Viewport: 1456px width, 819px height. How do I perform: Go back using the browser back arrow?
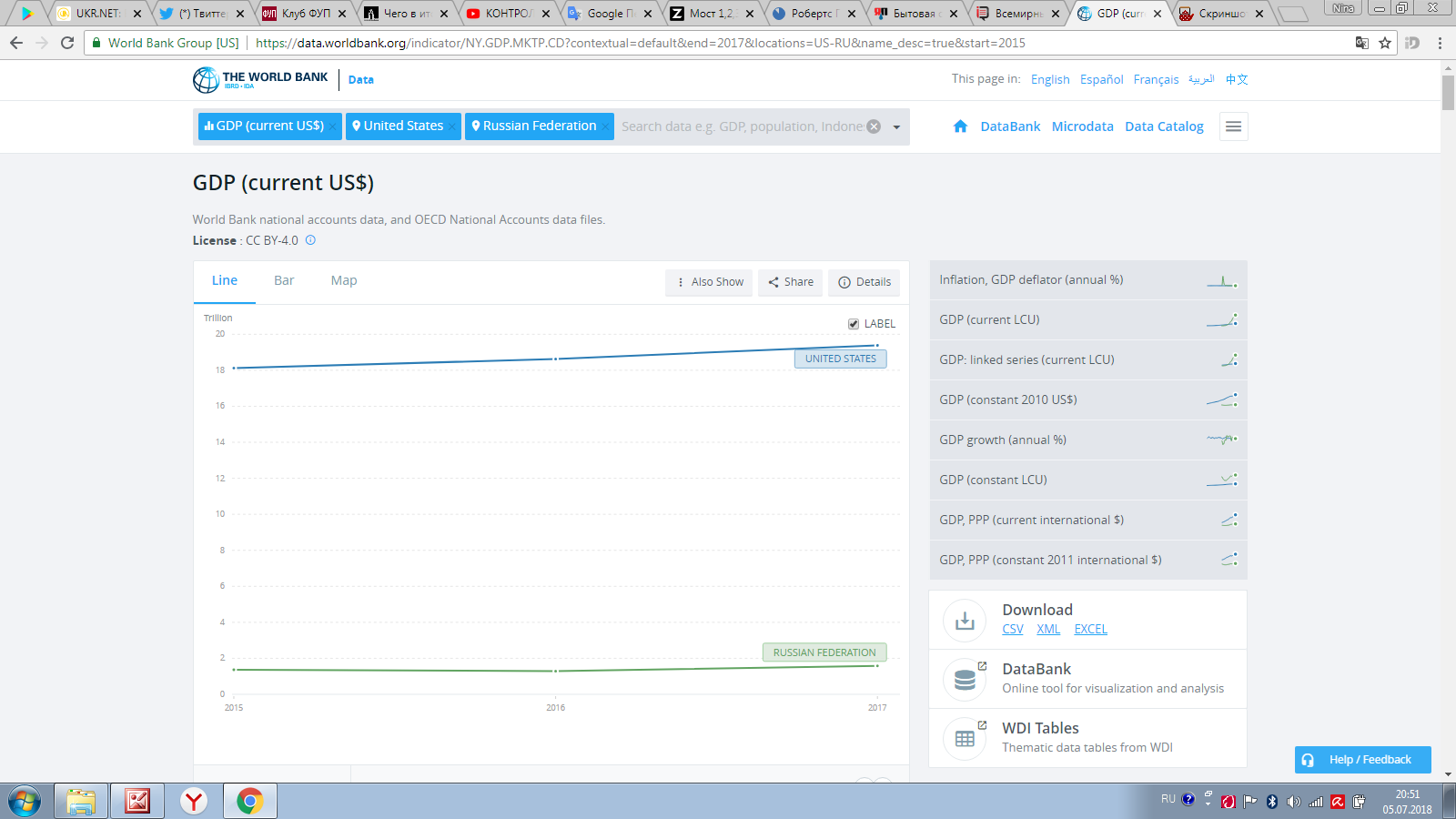pyautogui.click(x=16, y=43)
